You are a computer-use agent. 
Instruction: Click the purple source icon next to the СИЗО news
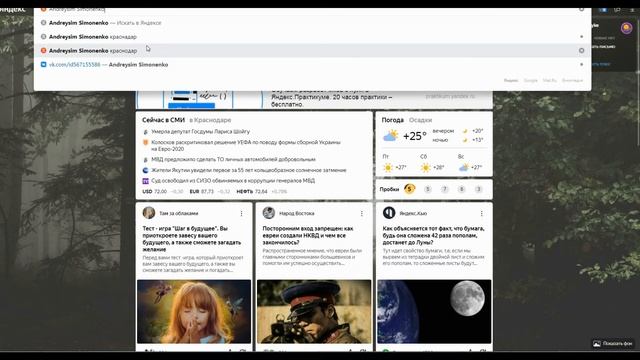click(145, 181)
